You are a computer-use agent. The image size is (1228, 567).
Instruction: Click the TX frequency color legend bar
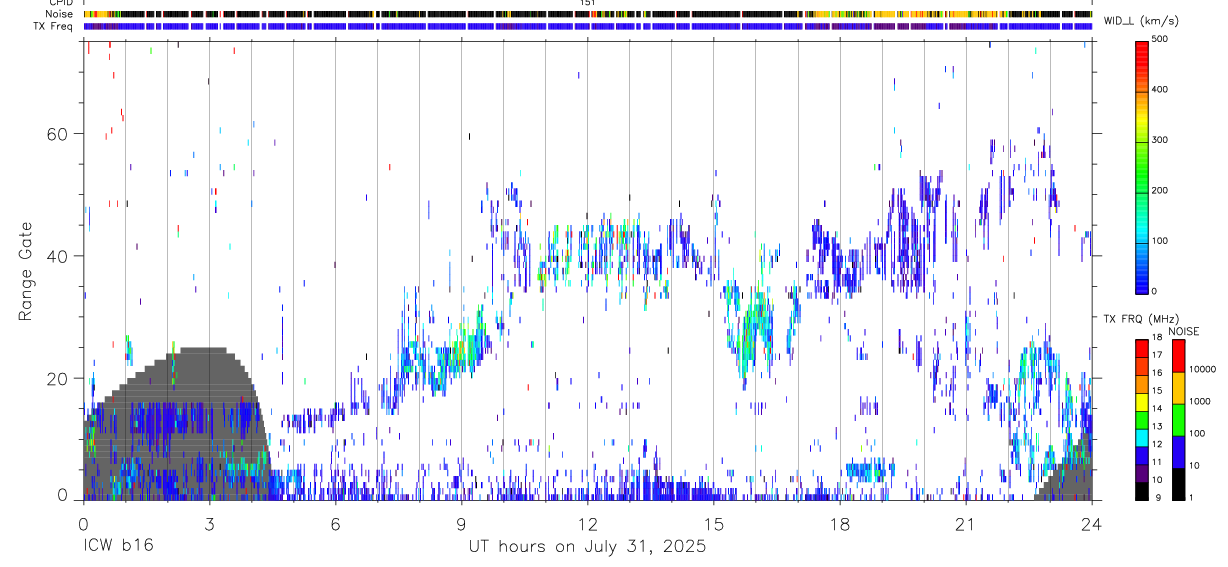coord(1142,418)
